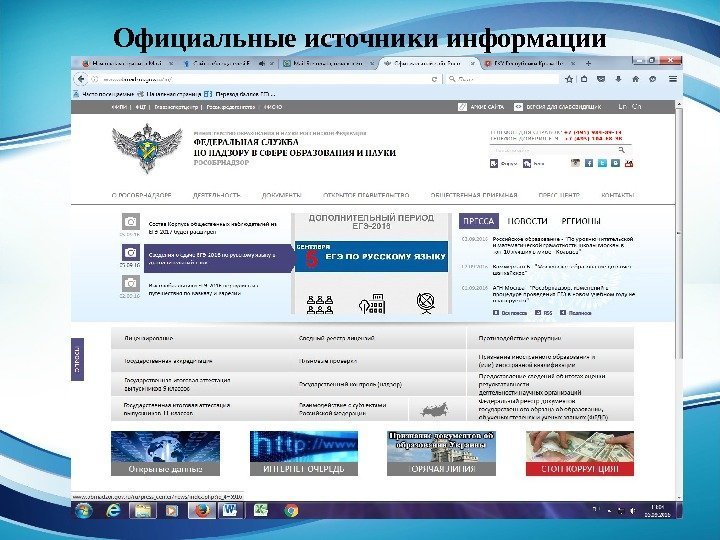This screenshot has height=540, width=720.
Task: Open the Firefox downloads arrow icon
Action: click(618, 79)
